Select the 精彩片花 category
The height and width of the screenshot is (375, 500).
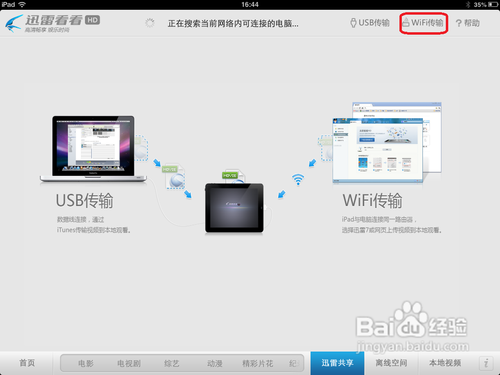click(x=258, y=363)
